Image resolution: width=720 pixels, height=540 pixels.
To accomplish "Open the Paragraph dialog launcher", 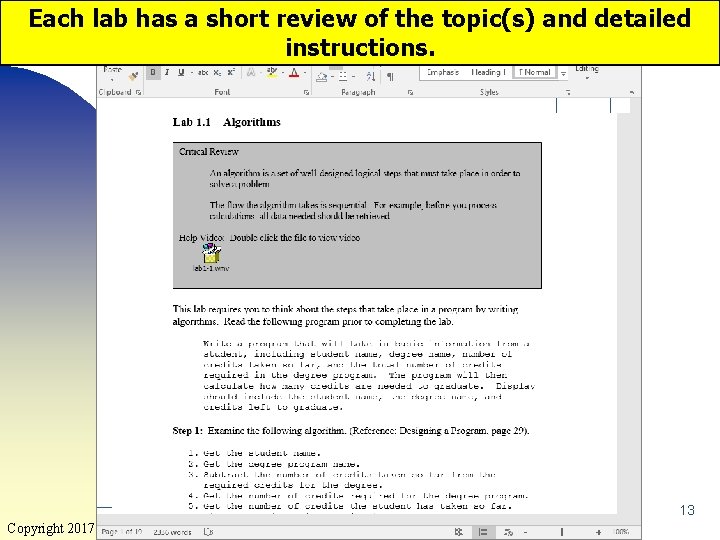I will point(410,92).
